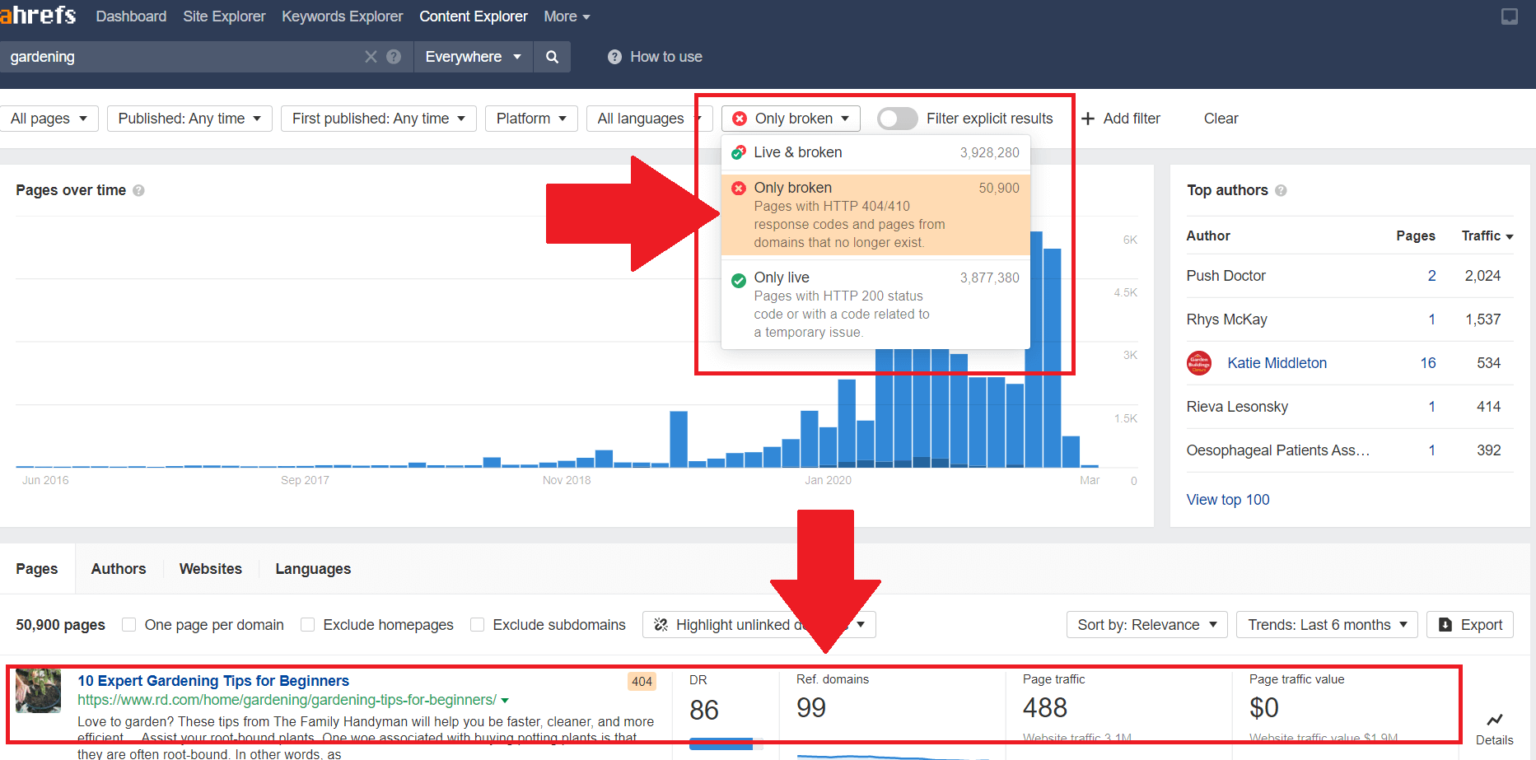Open Katie Middleton author link

[x=1277, y=363]
